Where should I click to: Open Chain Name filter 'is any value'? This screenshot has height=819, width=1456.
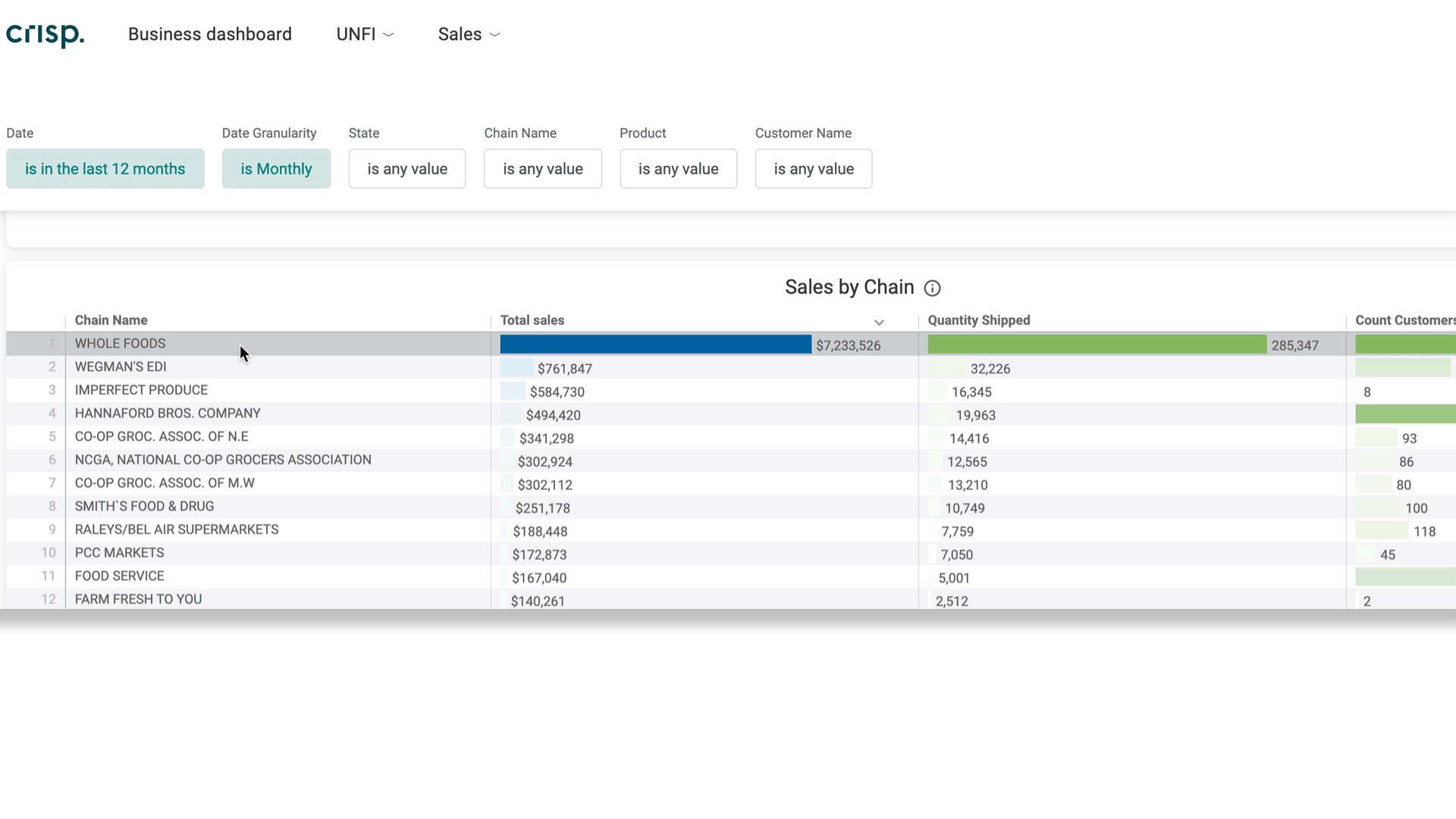(x=543, y=168)
